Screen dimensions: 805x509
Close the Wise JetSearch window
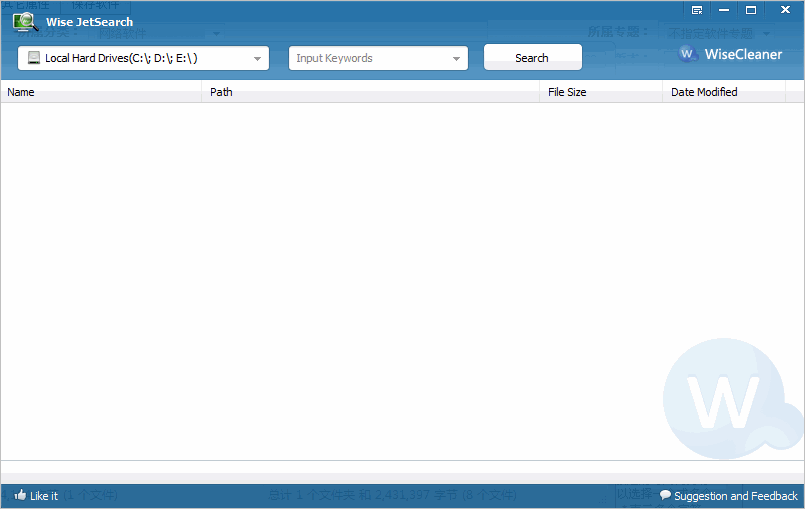pyautogui.click(x=785, y=10)
